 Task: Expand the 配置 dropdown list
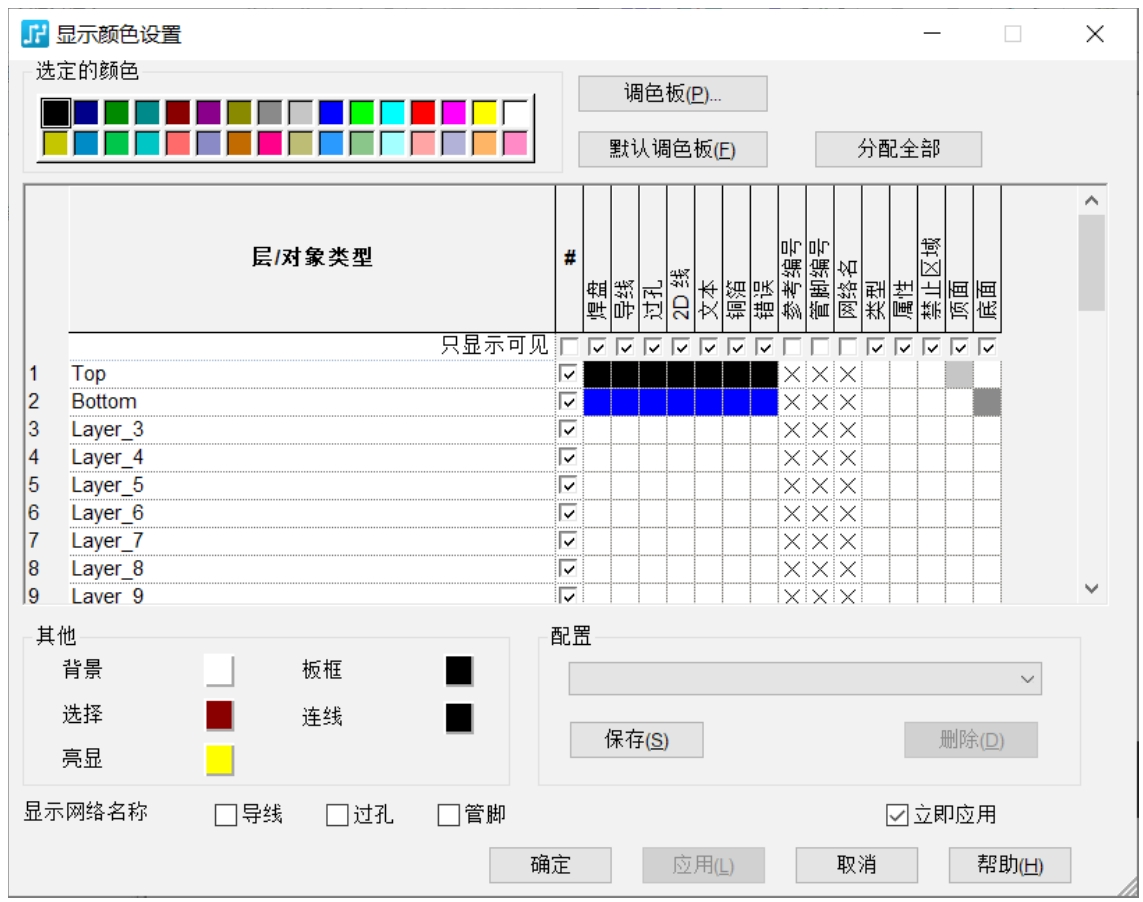tap(1027, 679)
